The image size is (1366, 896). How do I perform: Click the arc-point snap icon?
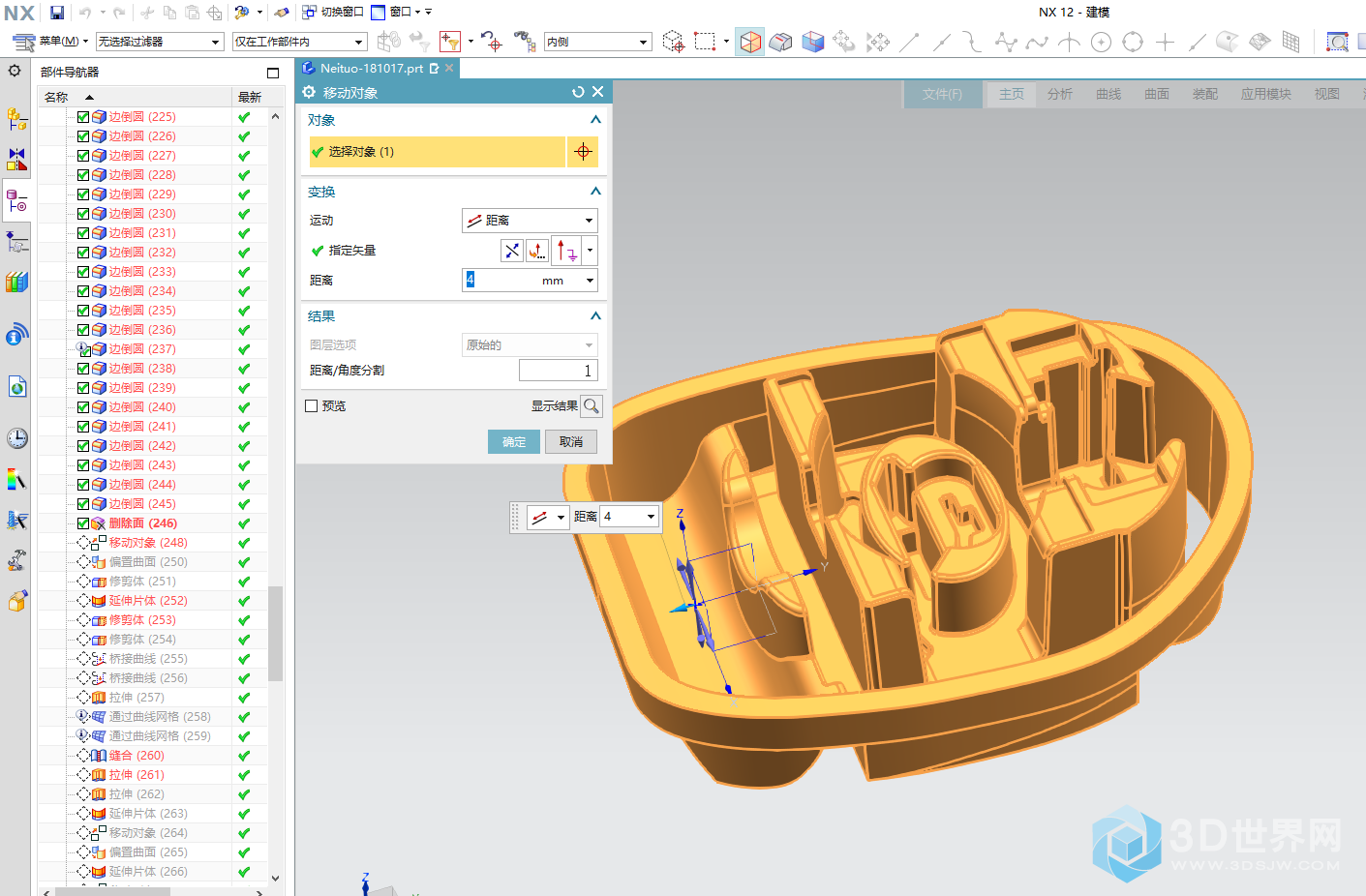[1068, 42]
